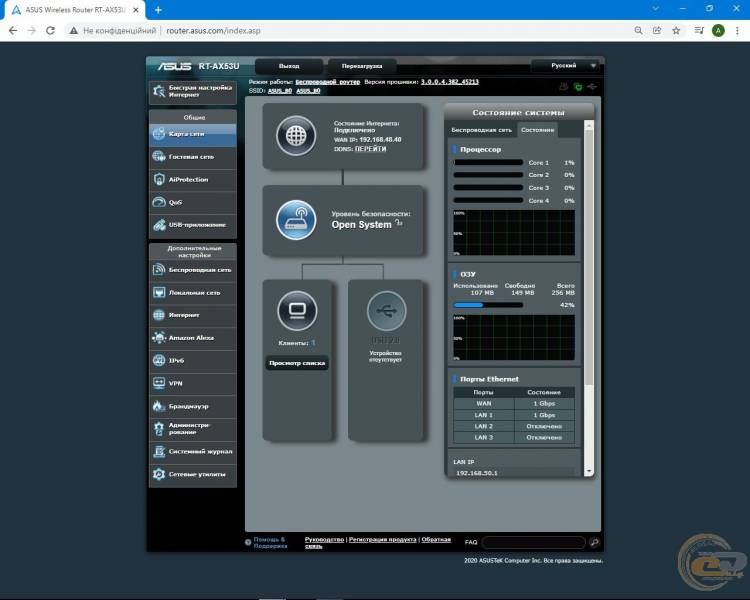Open Chrome three-dot menu

tap(737, 31)
